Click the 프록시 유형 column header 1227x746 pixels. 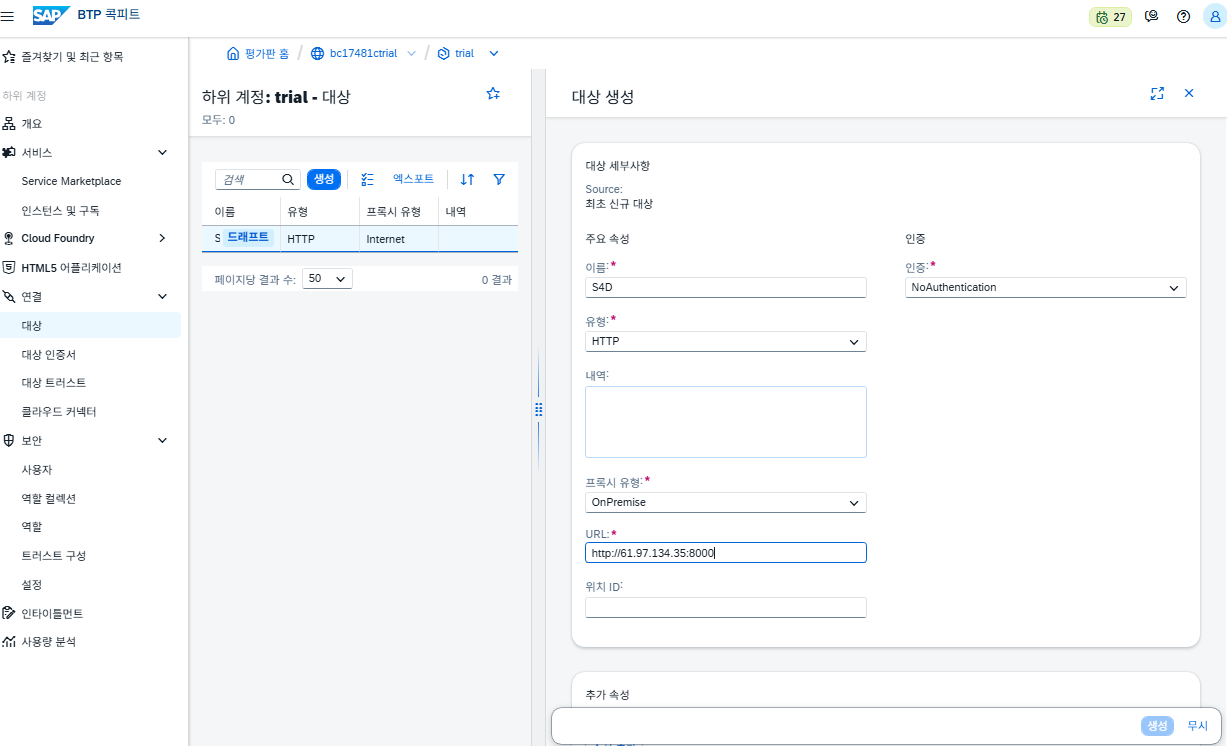click(399, 212)
